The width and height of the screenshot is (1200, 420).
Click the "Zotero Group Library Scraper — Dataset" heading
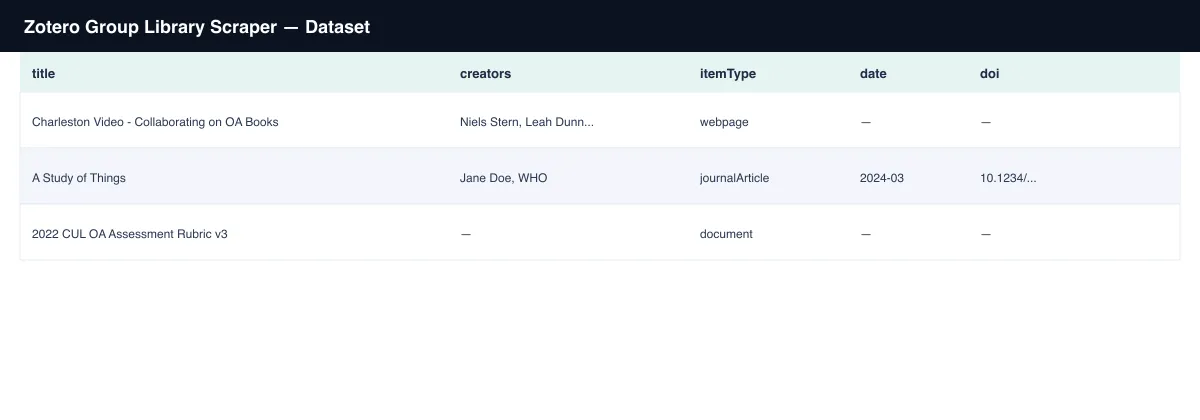[x=197, y=27]
